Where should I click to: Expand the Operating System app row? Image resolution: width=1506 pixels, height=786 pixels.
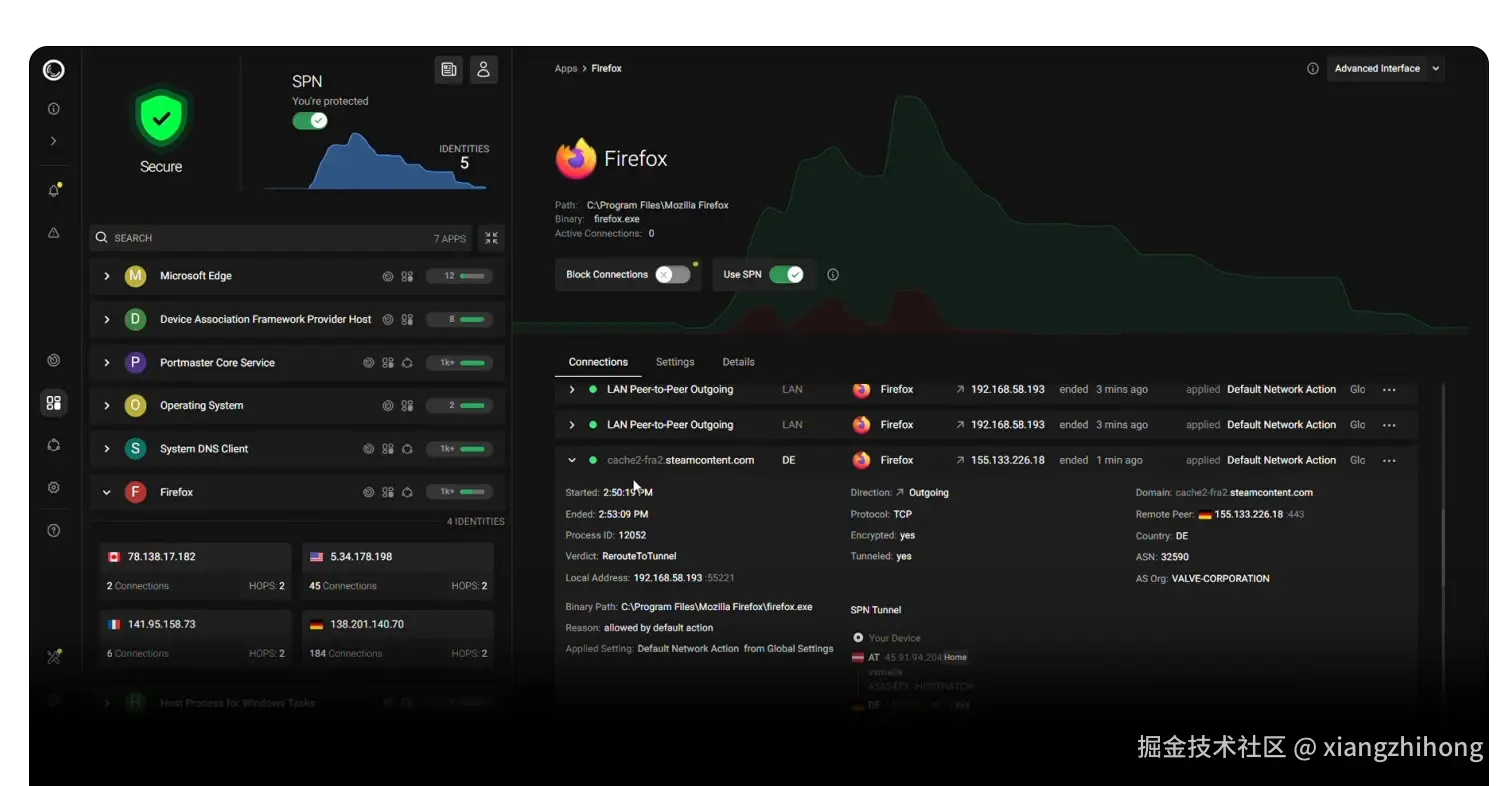(x=107, y=406)
